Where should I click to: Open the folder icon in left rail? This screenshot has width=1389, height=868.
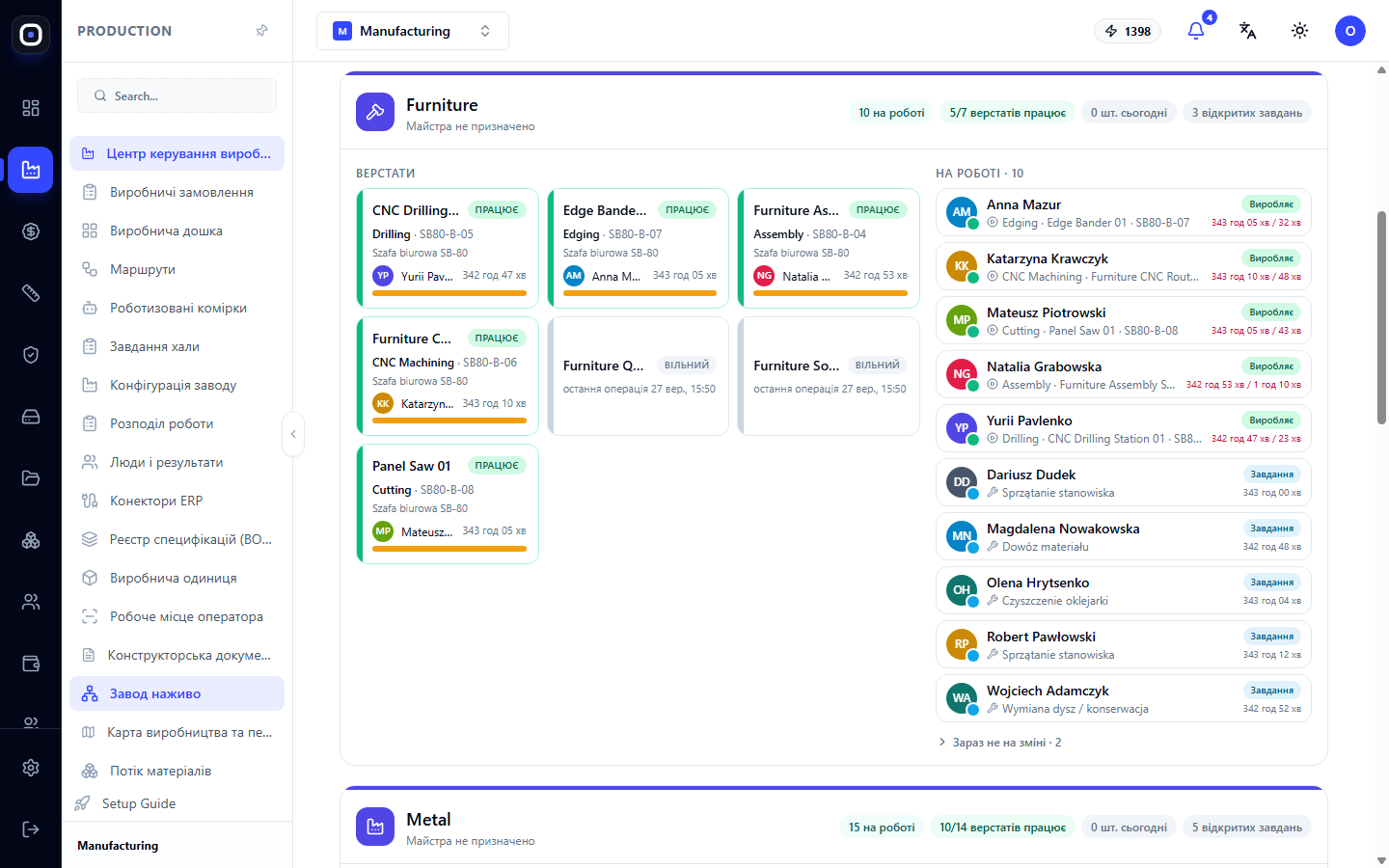click(x=31, y=478)
